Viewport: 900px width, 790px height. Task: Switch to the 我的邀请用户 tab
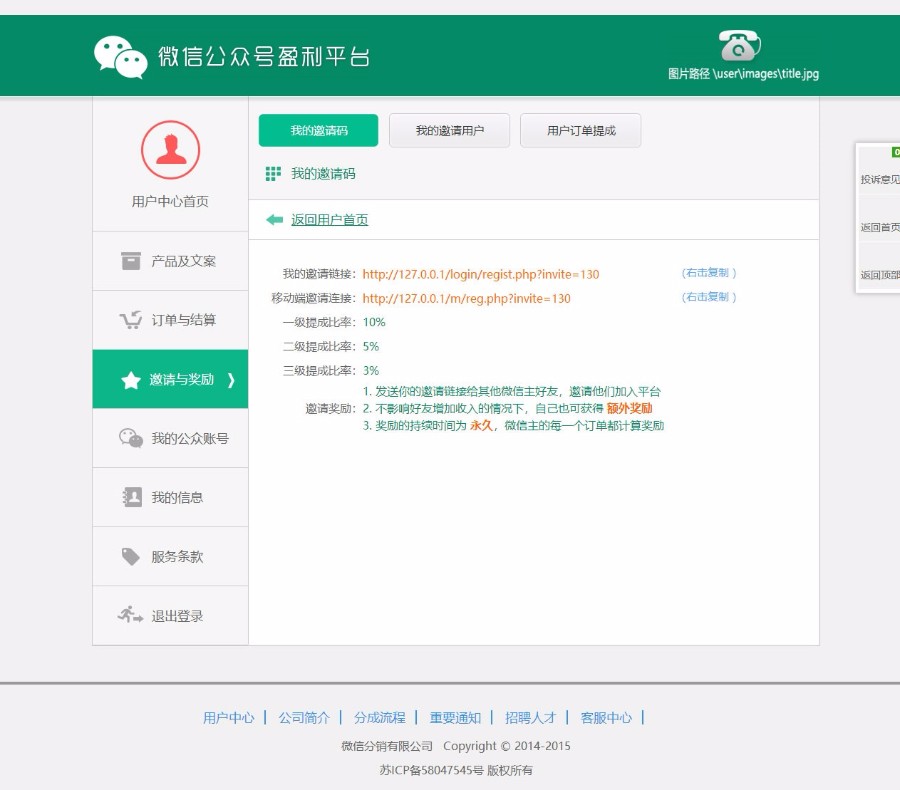tap(449, 130)
